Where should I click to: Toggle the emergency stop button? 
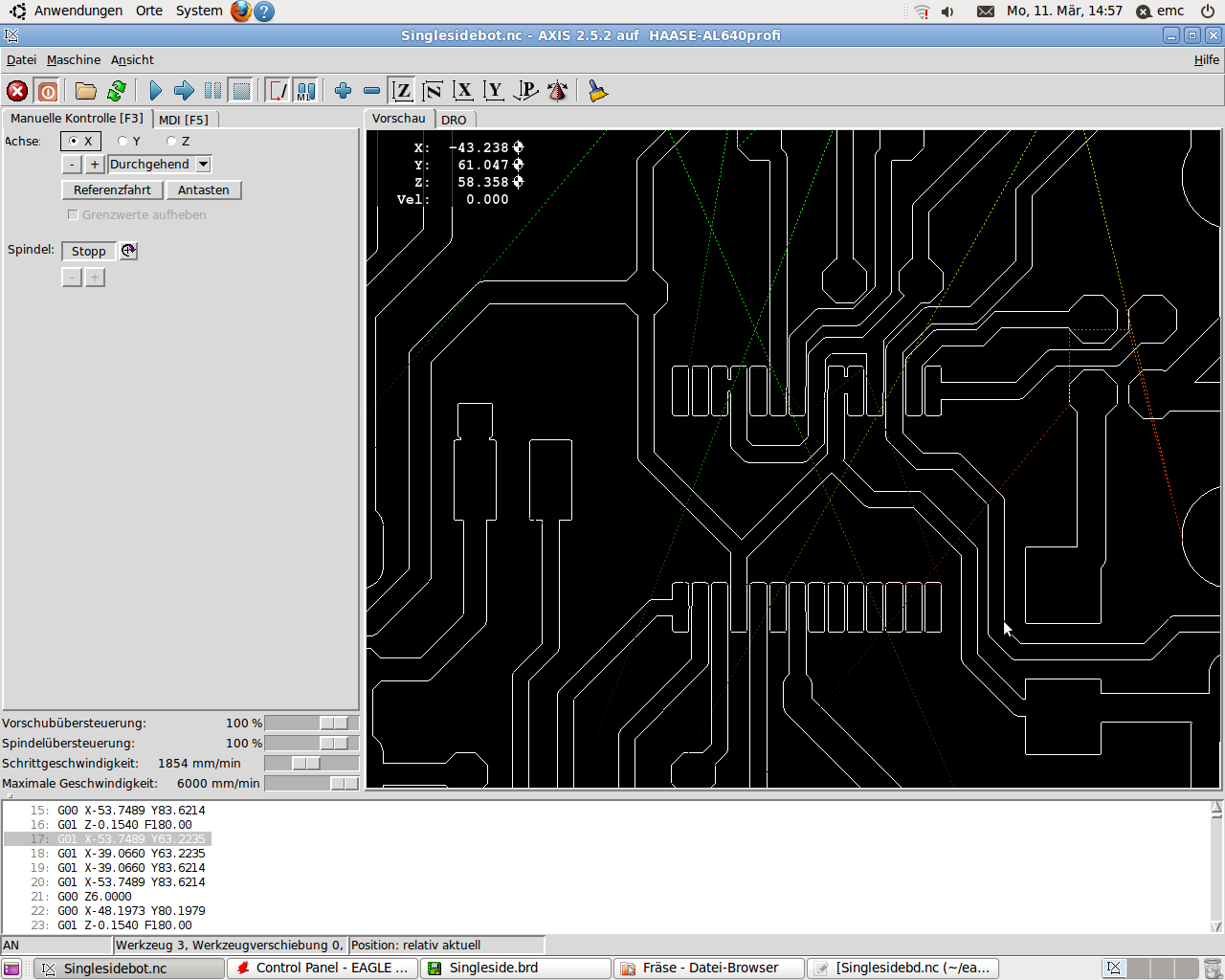pos(17,91)
